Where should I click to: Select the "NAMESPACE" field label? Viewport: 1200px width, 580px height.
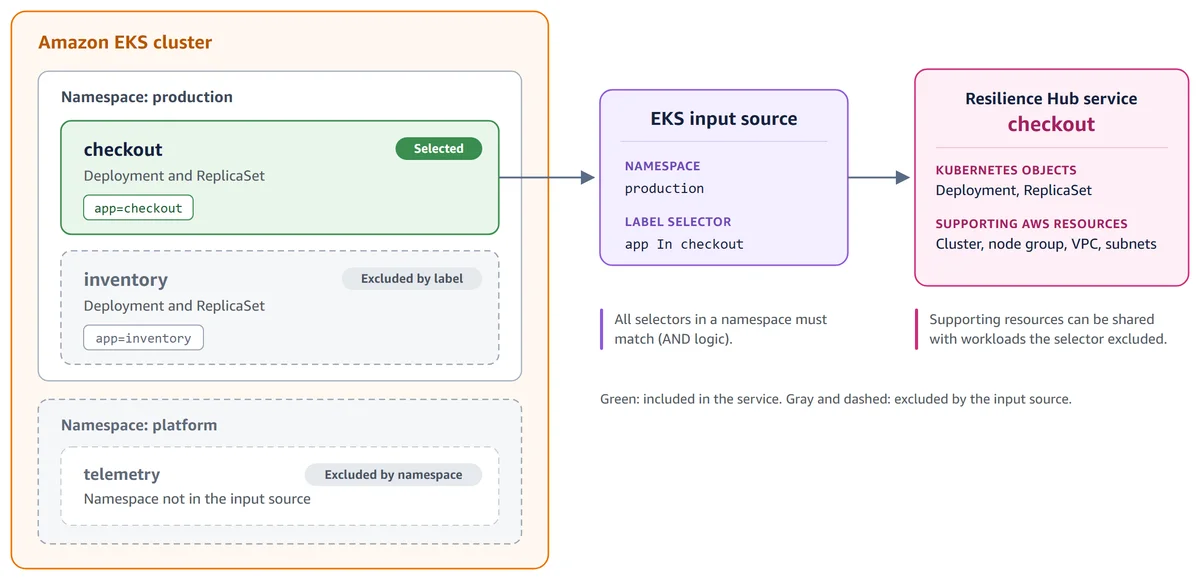click(x=662, y=166)
